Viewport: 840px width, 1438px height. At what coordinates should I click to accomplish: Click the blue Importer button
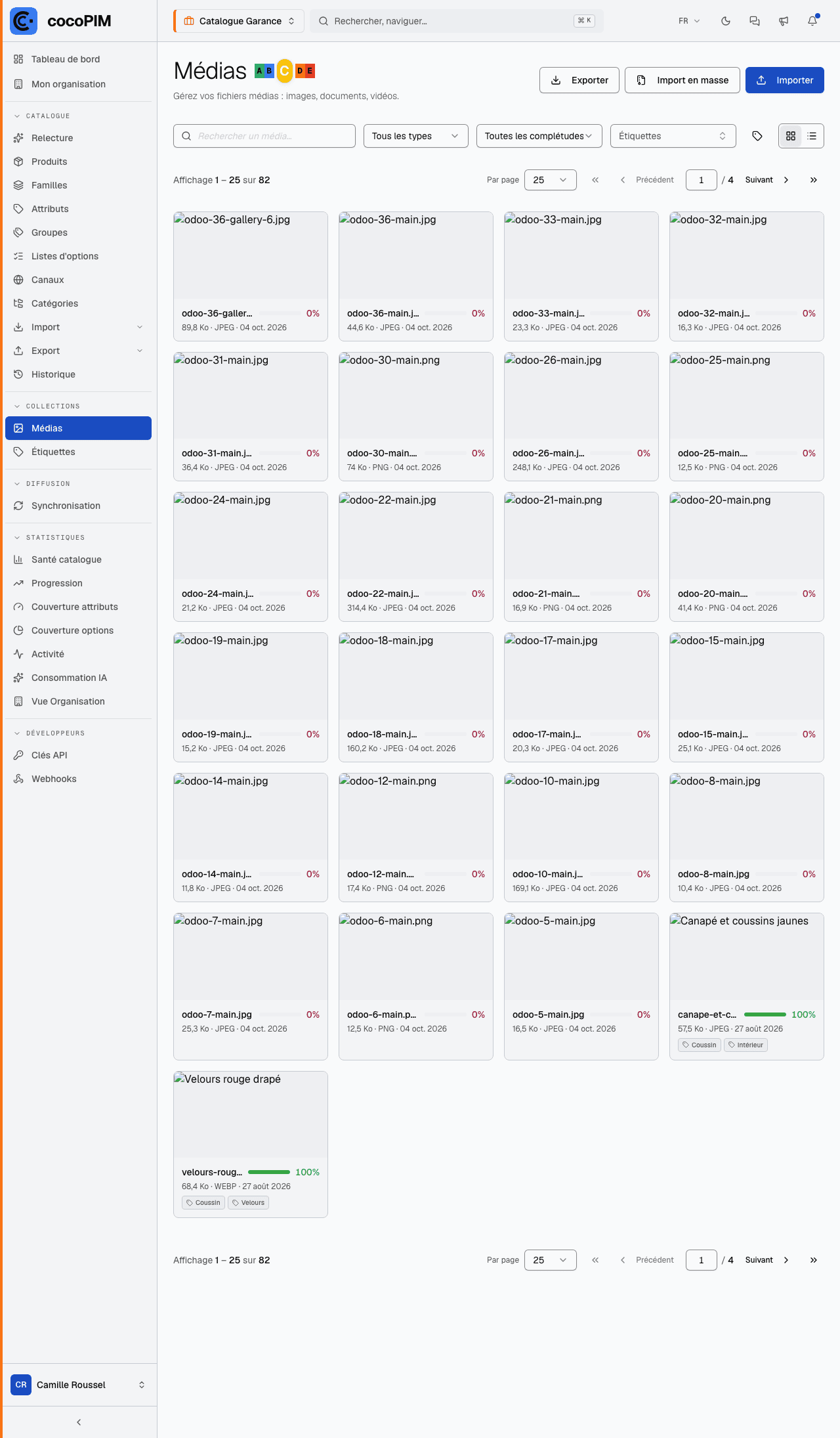pos(785,80)
